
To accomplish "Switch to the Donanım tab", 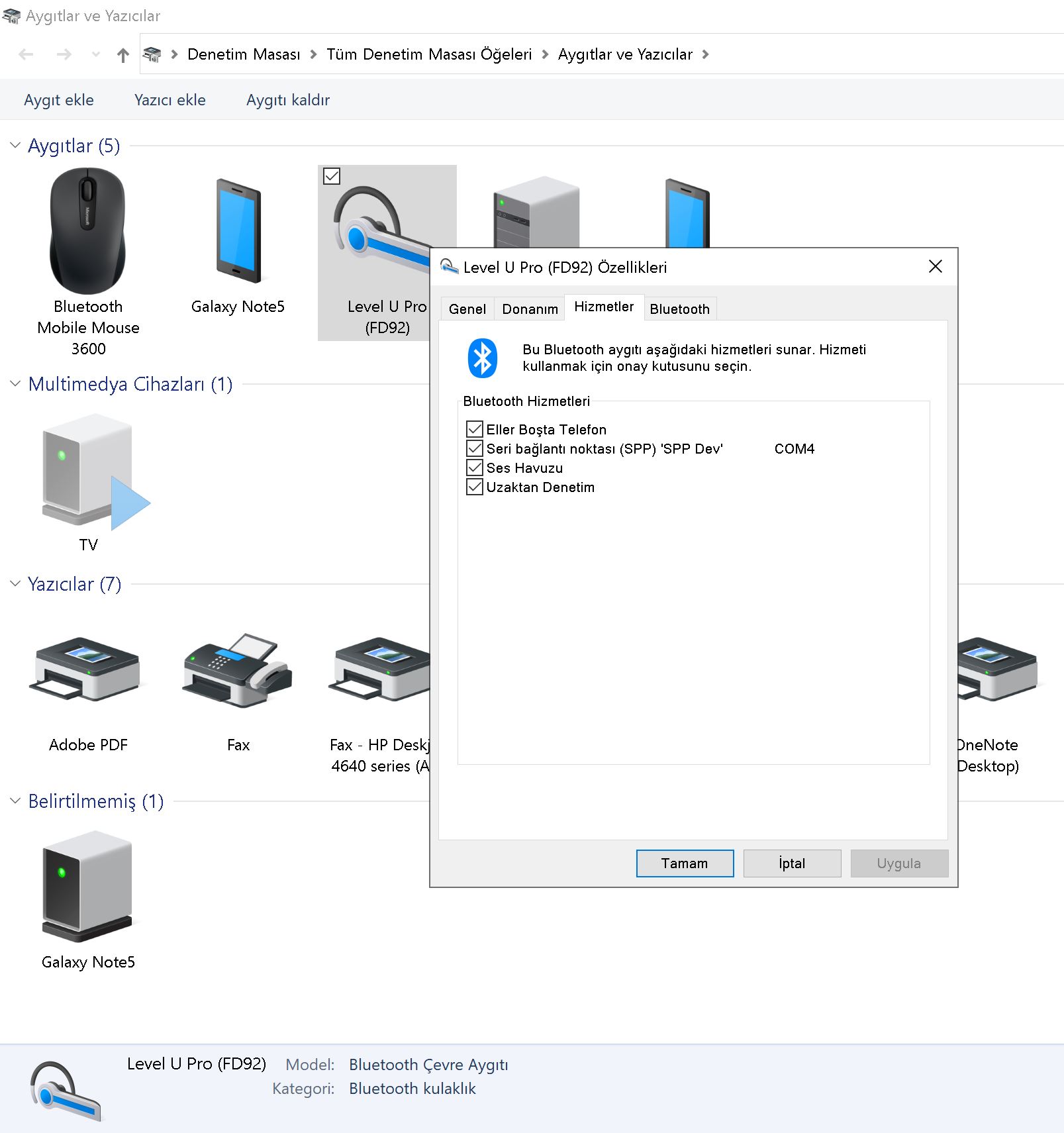I will pos(530,309).
